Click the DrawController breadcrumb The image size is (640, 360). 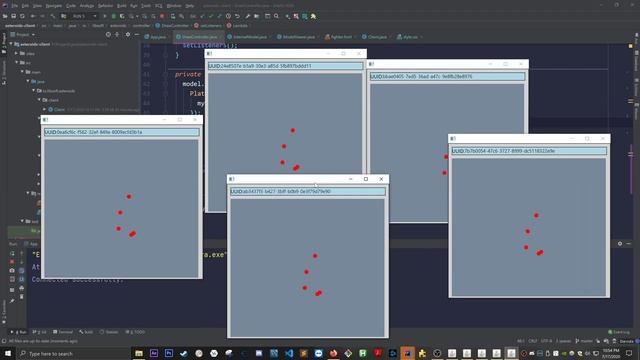point(172,25)
